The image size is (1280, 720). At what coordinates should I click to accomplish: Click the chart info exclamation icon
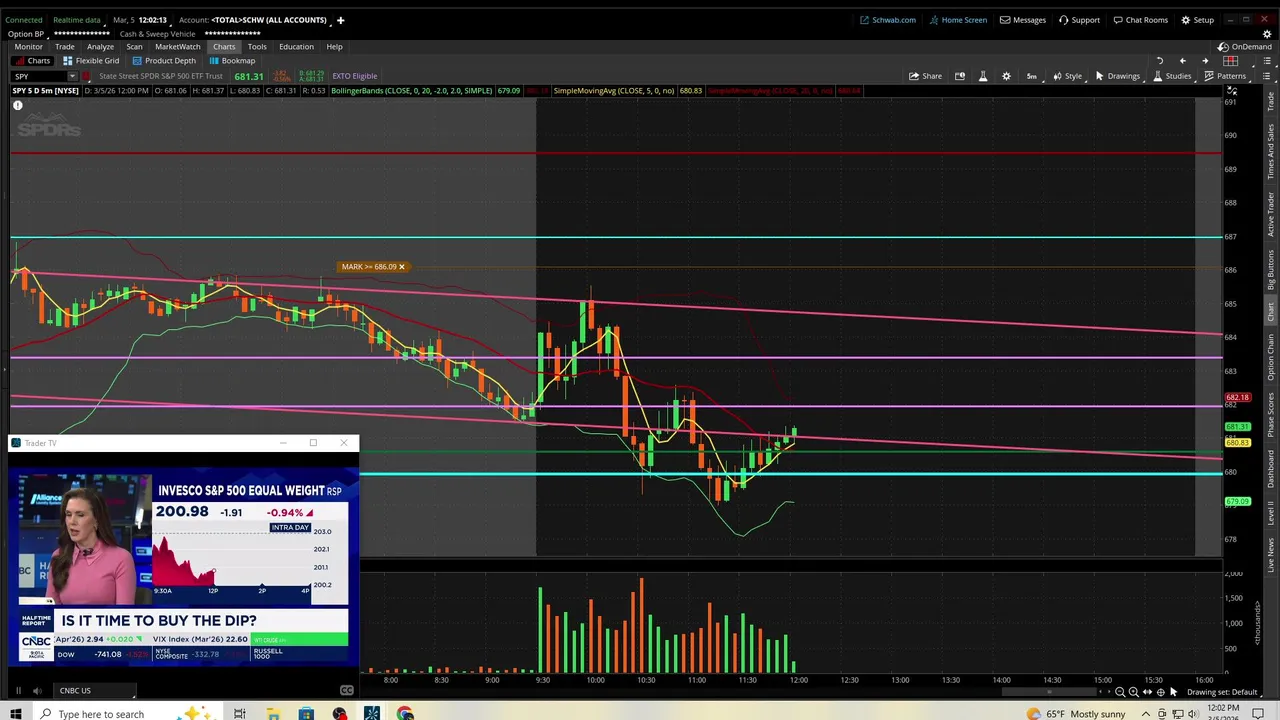(x=17, y=105)
